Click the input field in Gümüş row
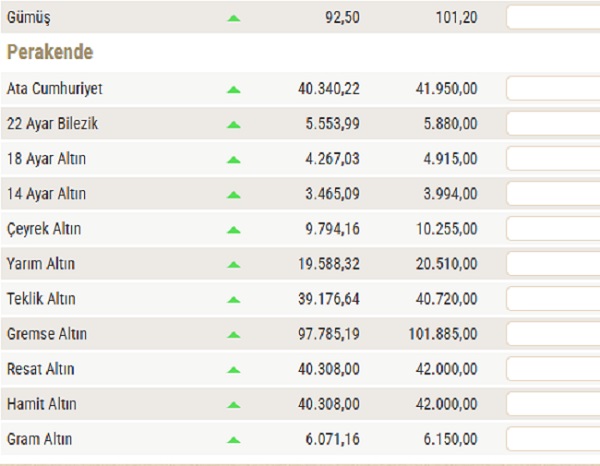 click(x=553, y=18)
